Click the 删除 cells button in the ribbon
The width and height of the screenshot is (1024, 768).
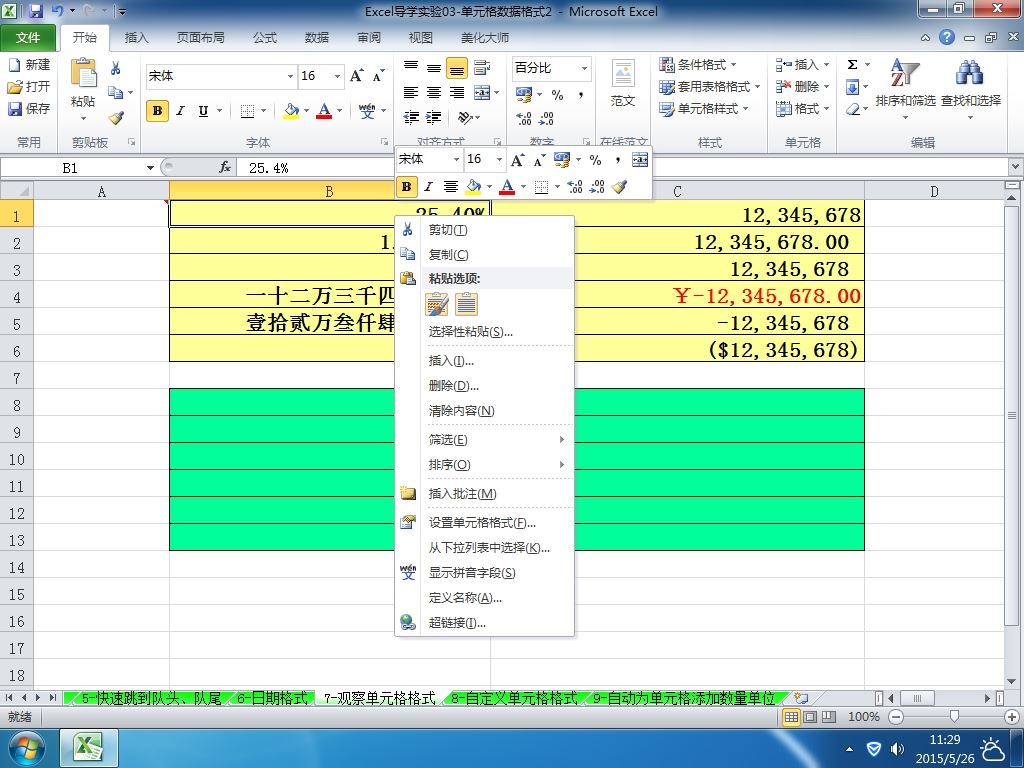(x=802, y=86)
